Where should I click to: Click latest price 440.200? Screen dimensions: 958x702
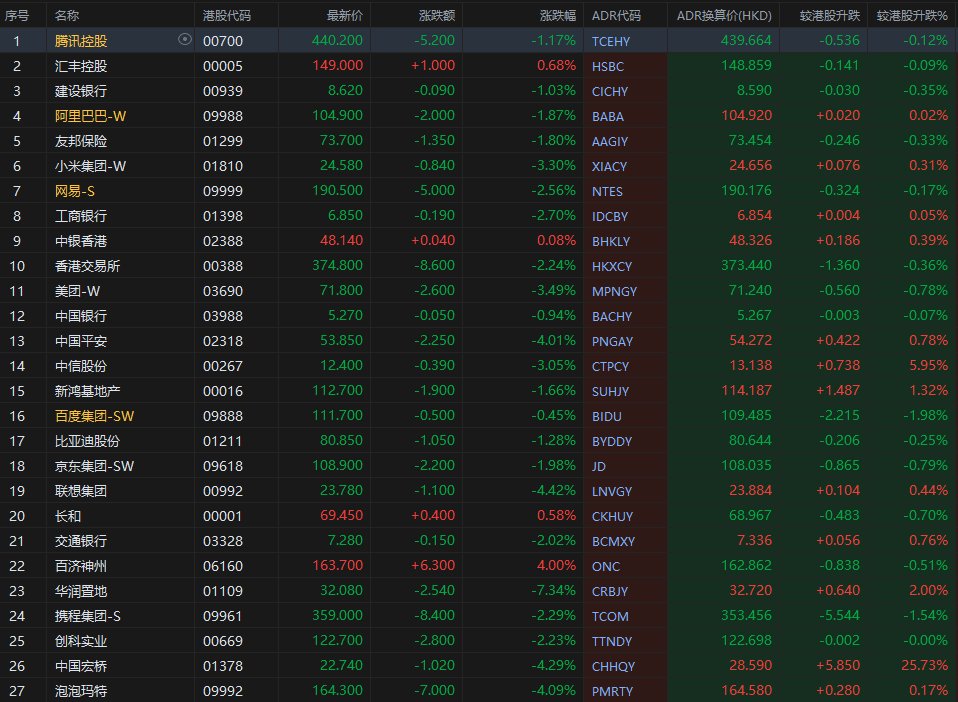pyautogui.click(x=337, y=40)
